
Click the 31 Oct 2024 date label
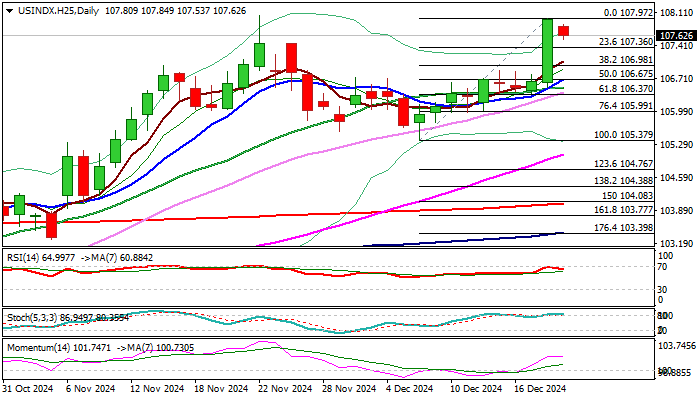pos(28,388)
